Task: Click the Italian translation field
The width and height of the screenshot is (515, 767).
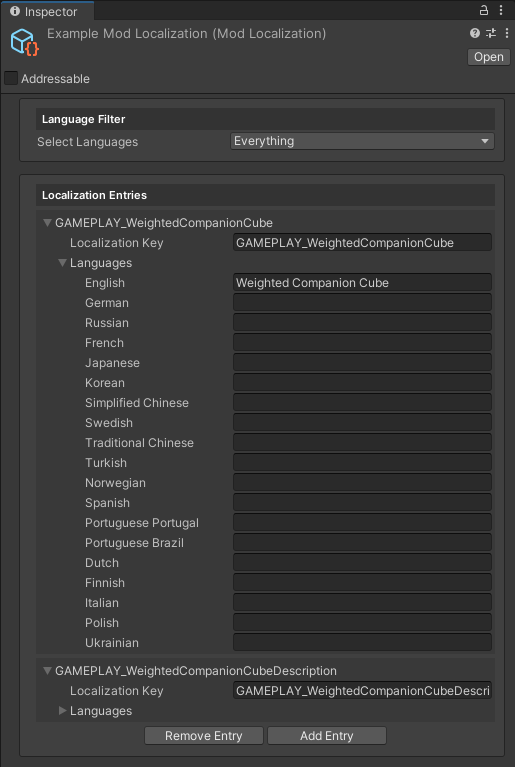Action: (362, 603)
